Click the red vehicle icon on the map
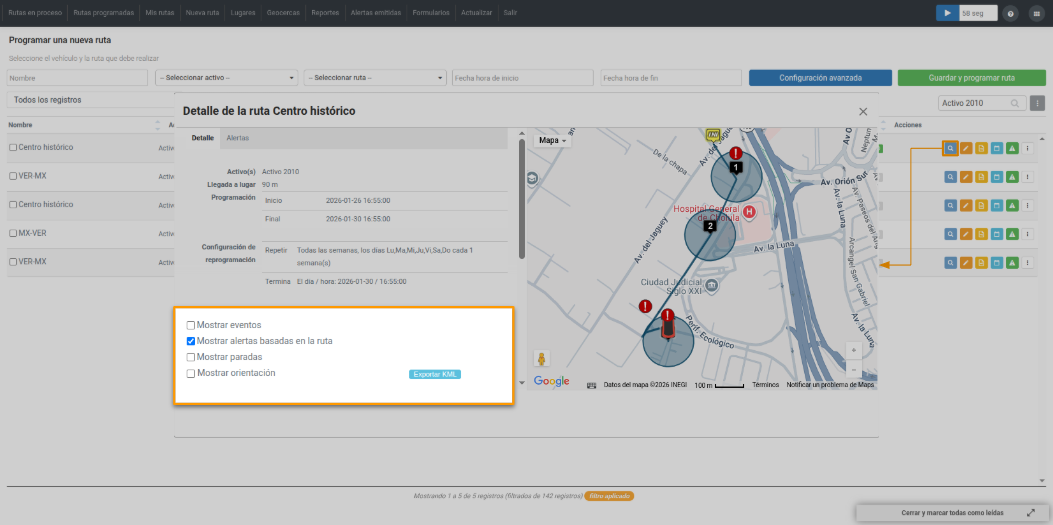Screen dimensions: 1053x525 668,329
